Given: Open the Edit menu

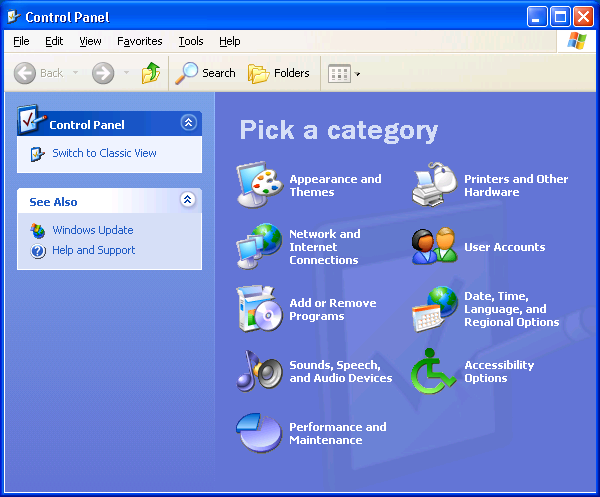Looking at the screenshot, I should click(x=54, y=41).
